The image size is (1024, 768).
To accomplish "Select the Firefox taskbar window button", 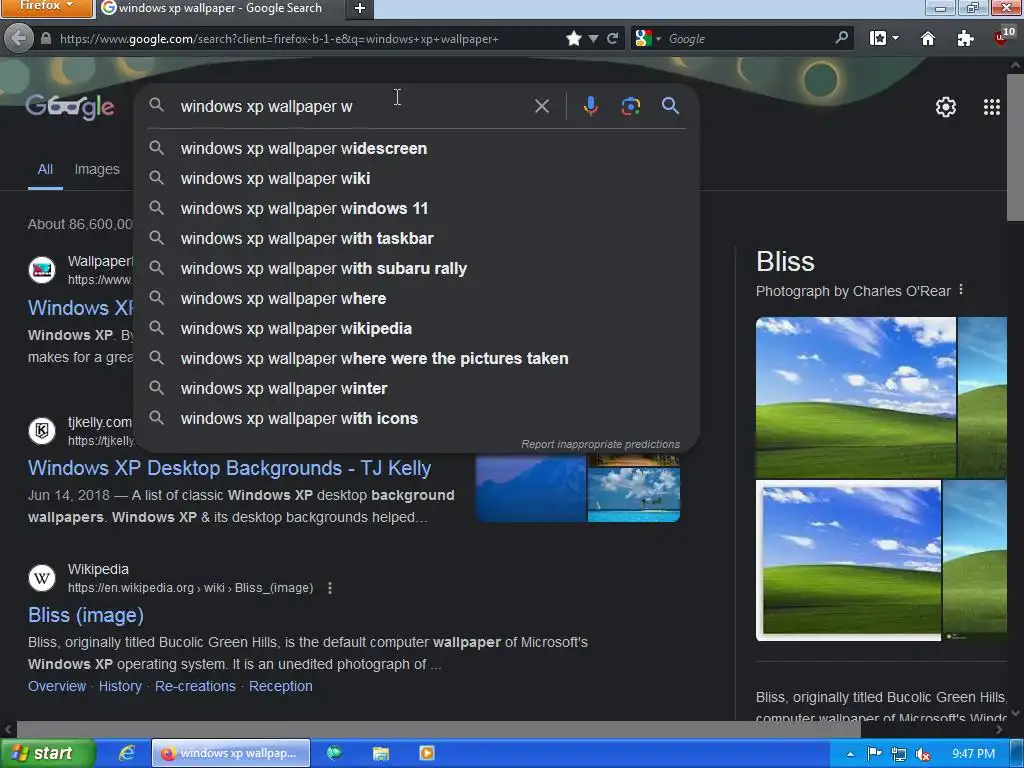I will tap(231, 753).
